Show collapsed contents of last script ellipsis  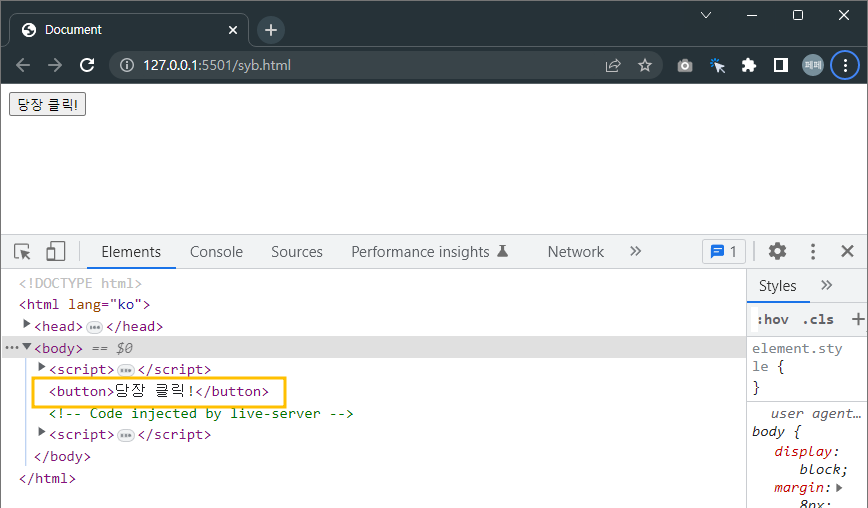[126, 436]
